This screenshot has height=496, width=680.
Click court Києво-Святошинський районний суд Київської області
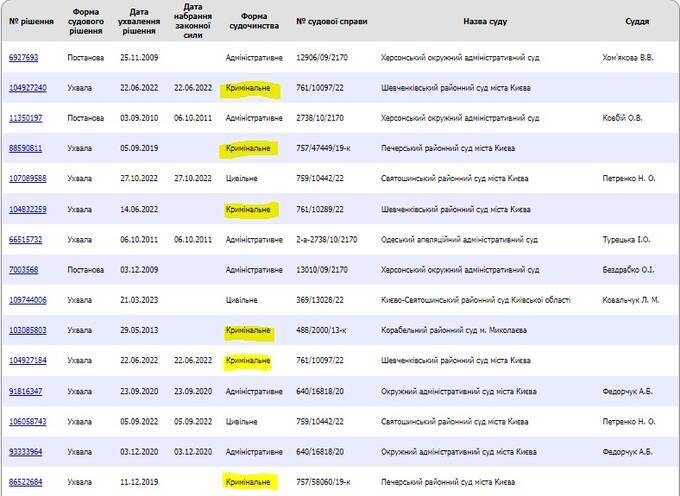pyautogui.click(x=476, y=300)
